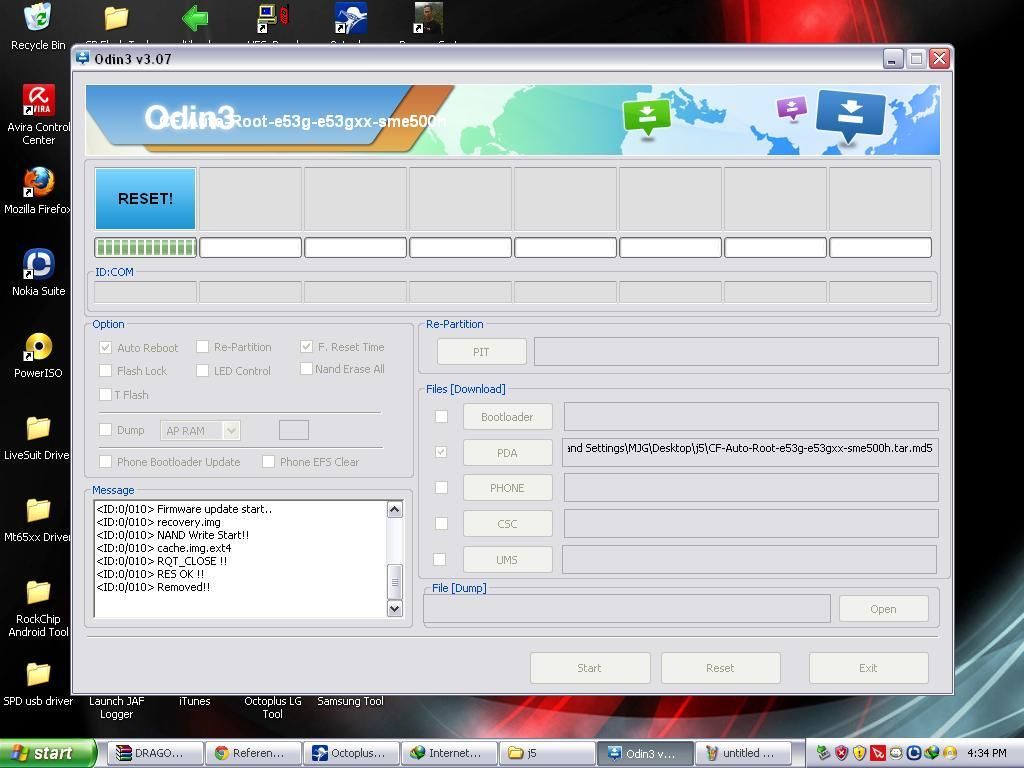Switch to the DRAGO... taskbar window
The height and width of the screenshot is (768, 1024).
[x=155, y=753]
